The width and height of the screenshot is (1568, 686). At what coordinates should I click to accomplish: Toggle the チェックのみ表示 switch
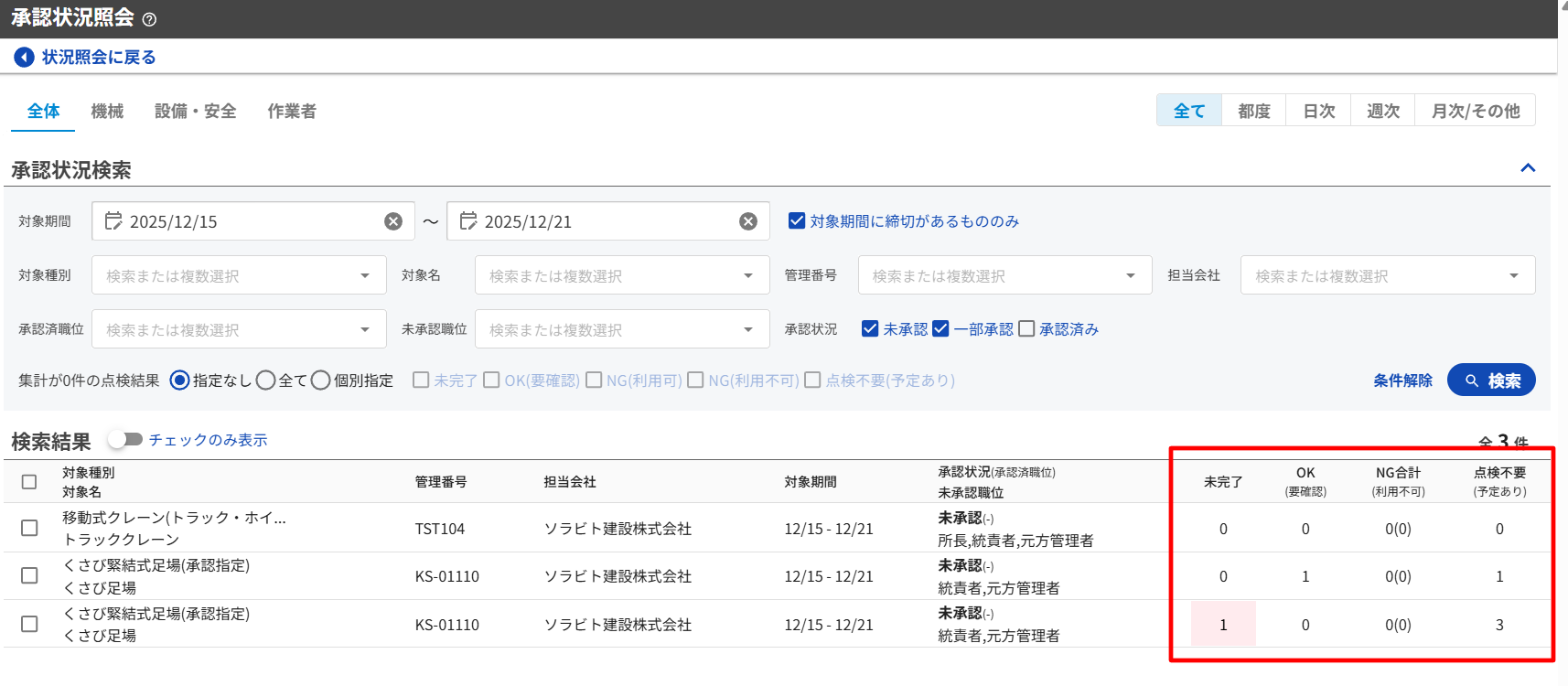pyautogui.click(x=125, y=440)
